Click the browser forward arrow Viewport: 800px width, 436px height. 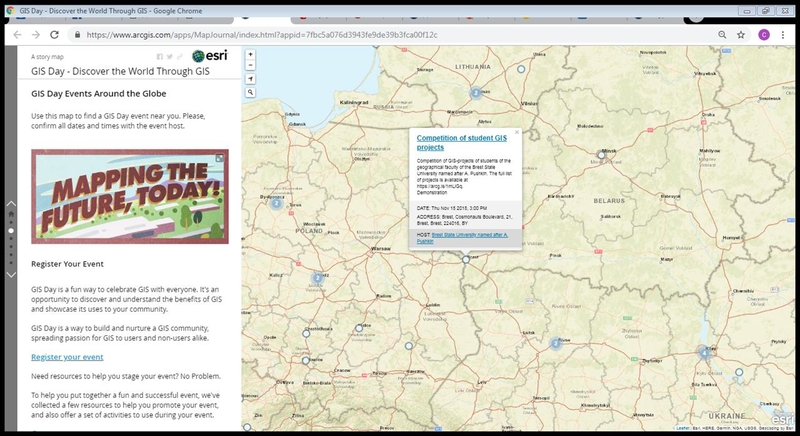tap(36, 35)
